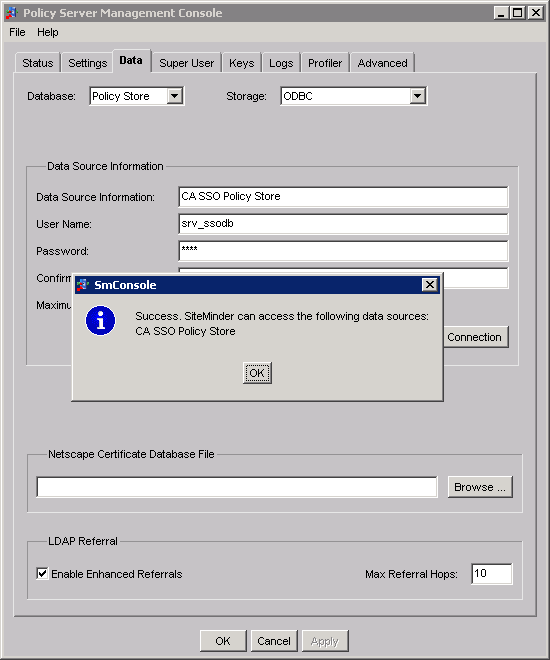Click the SmConsole dialog title bar icon
Viewport: 550px width, 660px height.
pos(82,285)
